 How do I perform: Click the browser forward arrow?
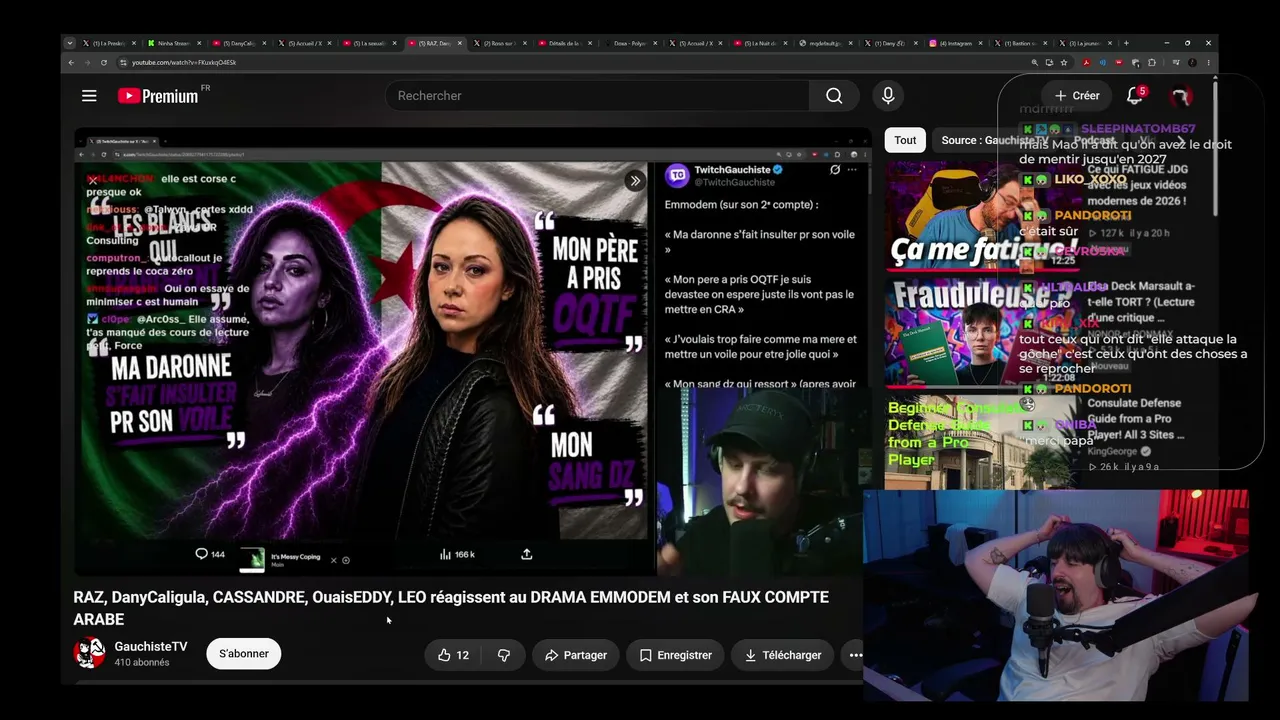[87, 62]
